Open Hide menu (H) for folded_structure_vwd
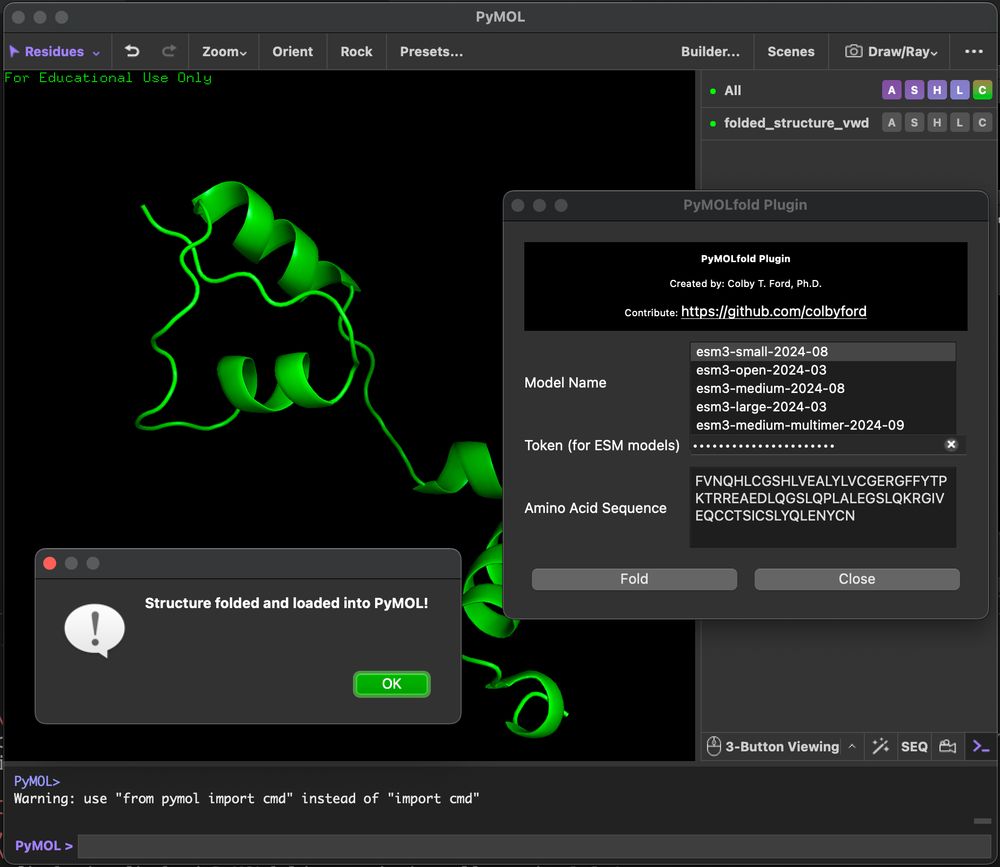Screen dimensions: 1000x867 [937, 122]
